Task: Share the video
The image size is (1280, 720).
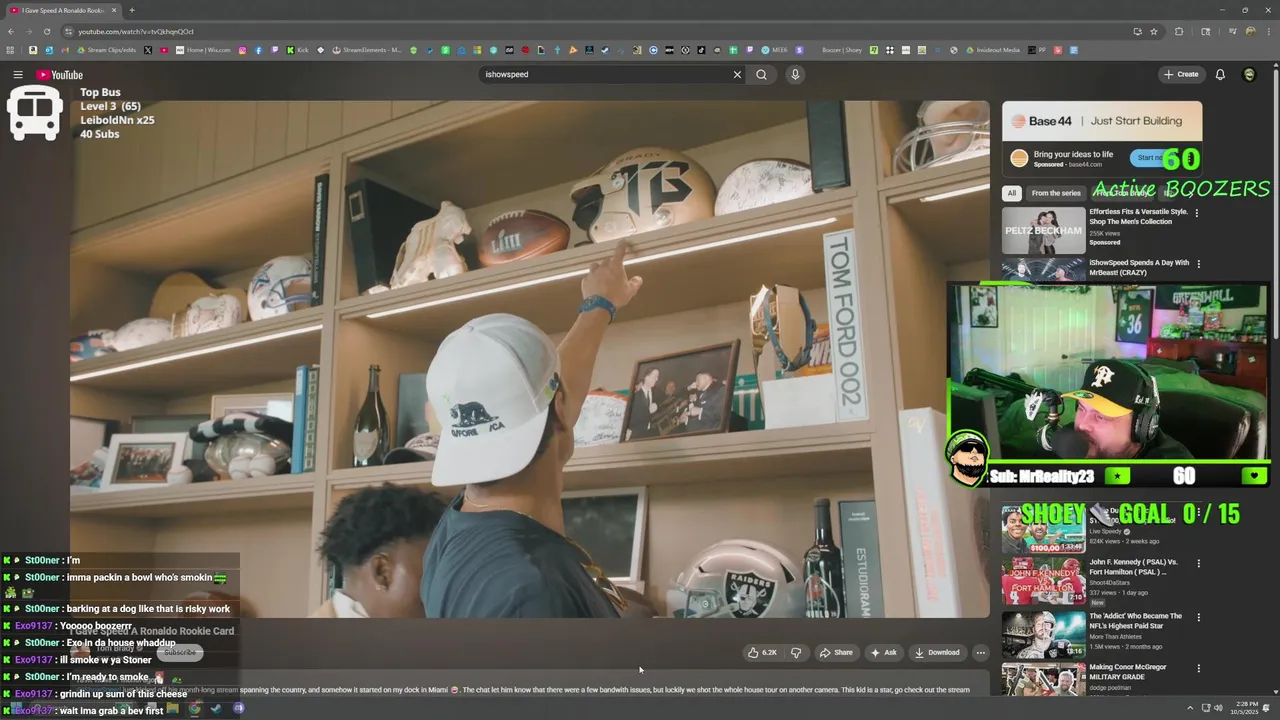Action: tap(836, 652)
